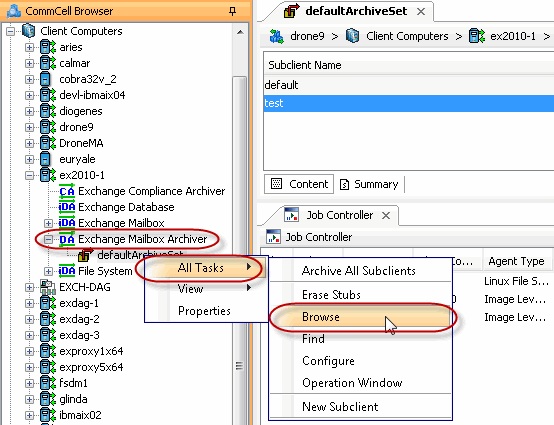Image resolution: width=554 pixels, height=425 pixels.
Task: Click the cobra32v_2 client computer icon
Action: [x=45, y=79]
